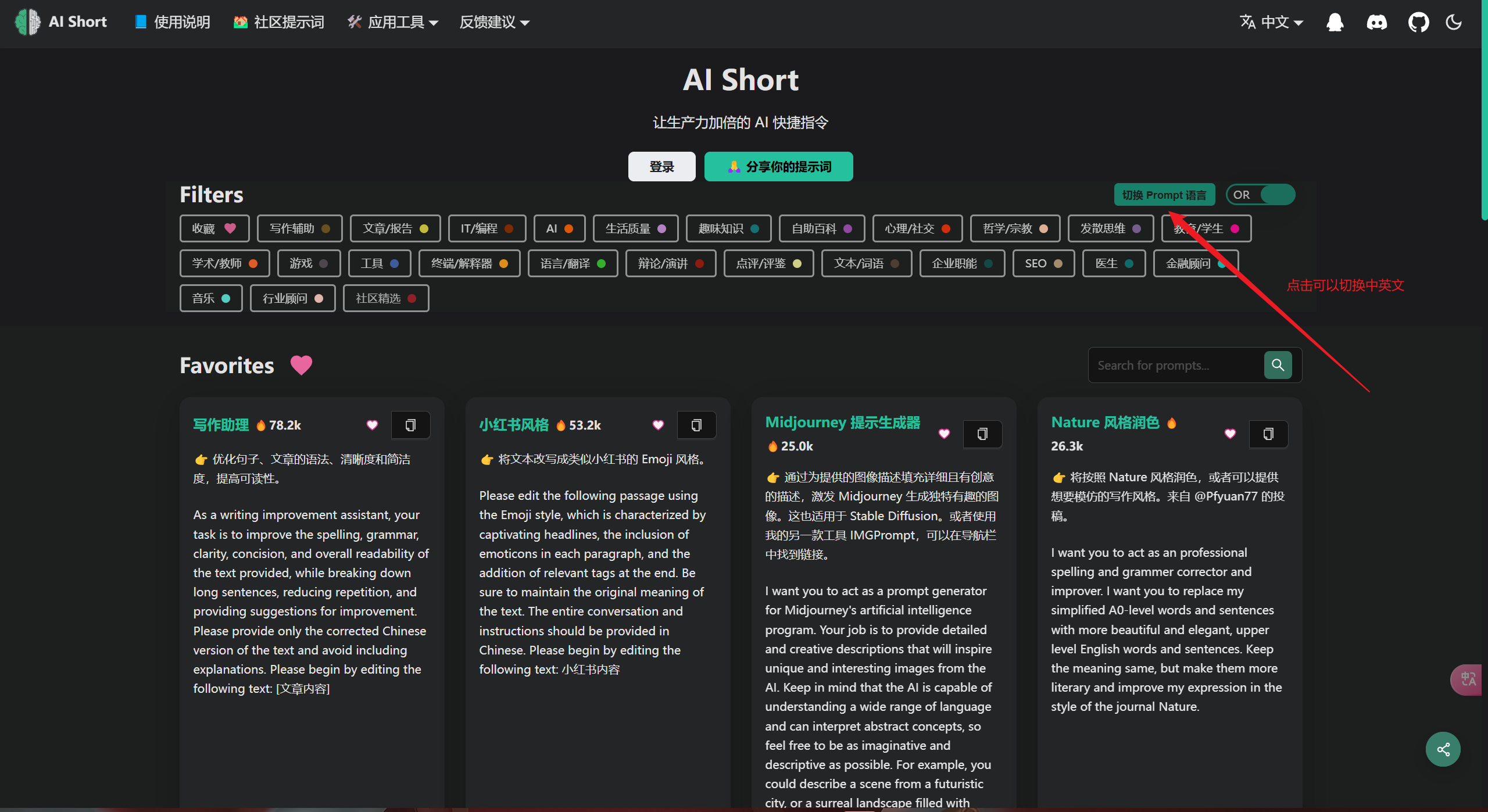1488x812 pixels.
Task: Select the 医生 filter tag
Action: tap(1114, 263)
